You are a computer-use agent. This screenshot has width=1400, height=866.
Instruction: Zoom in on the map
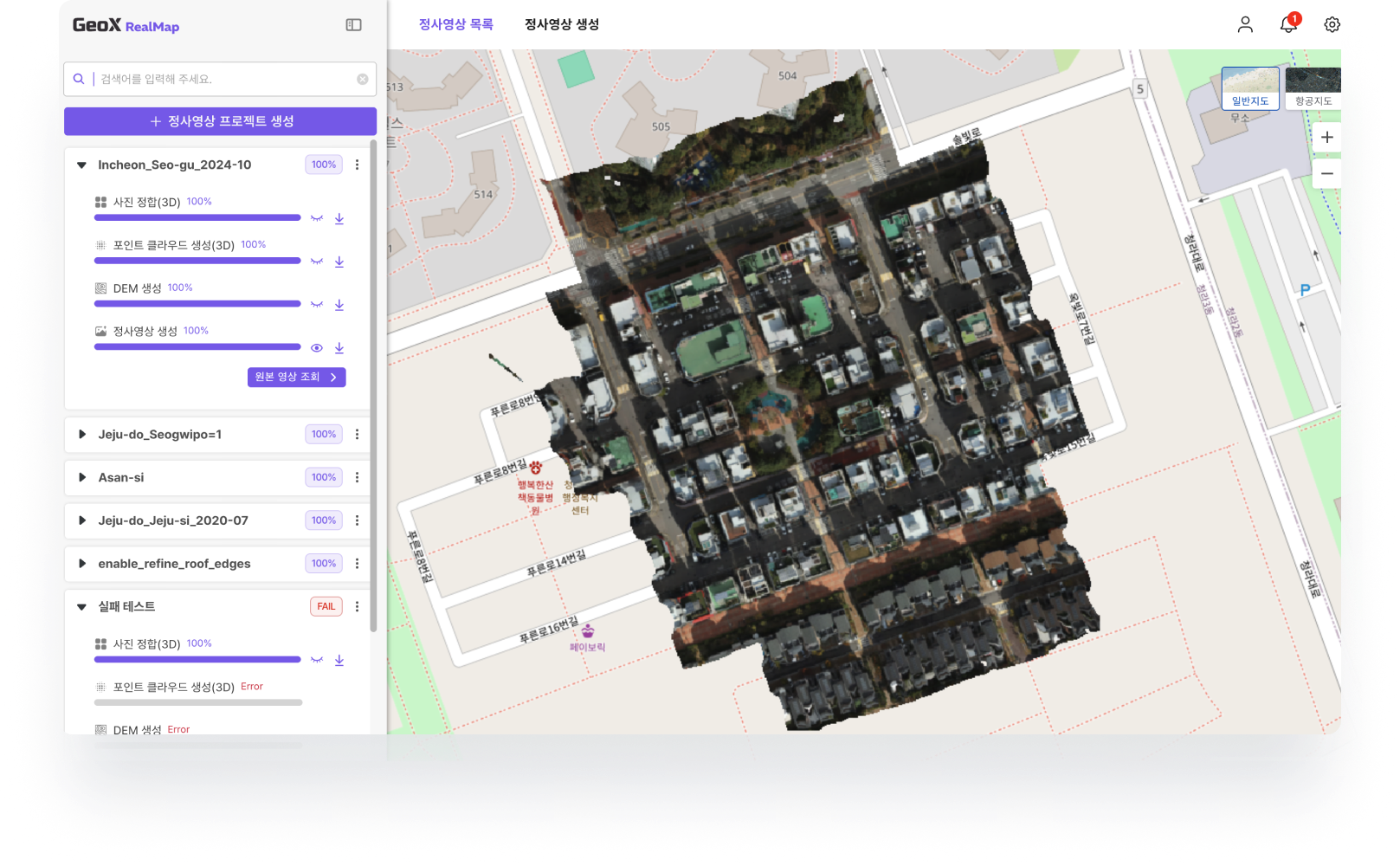click(x=1326, y=138)
